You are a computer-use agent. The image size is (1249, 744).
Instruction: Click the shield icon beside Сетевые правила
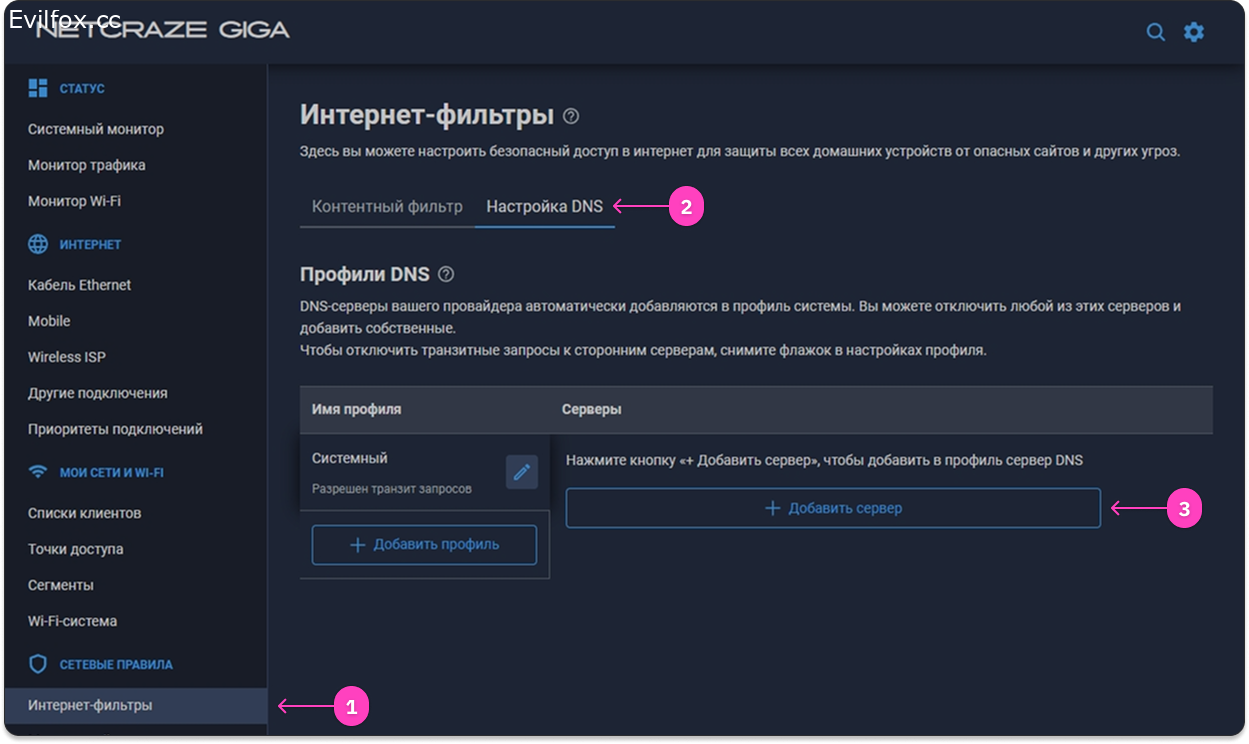[x=38, y=664]
